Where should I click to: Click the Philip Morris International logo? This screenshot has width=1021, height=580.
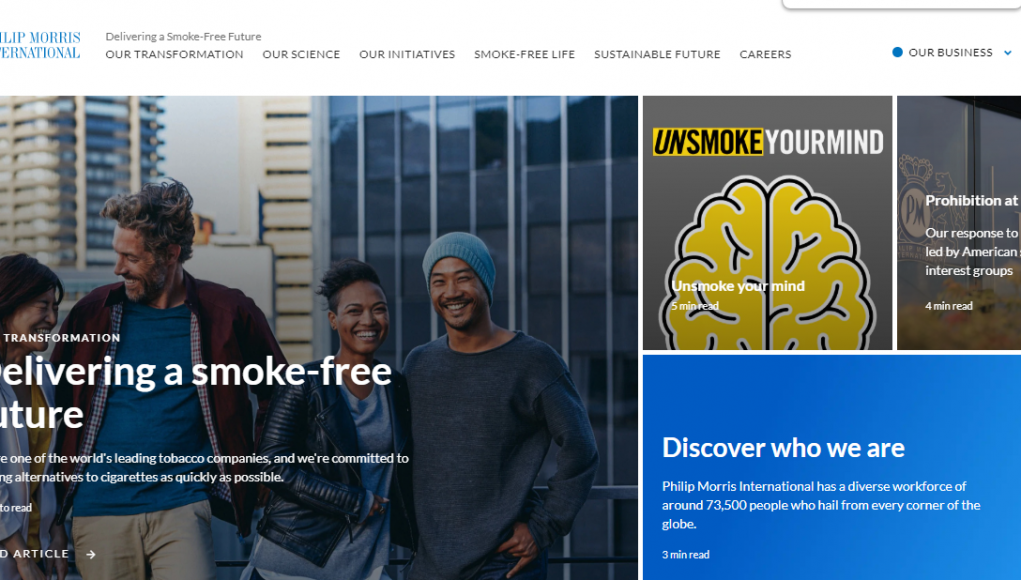point(40,45)
